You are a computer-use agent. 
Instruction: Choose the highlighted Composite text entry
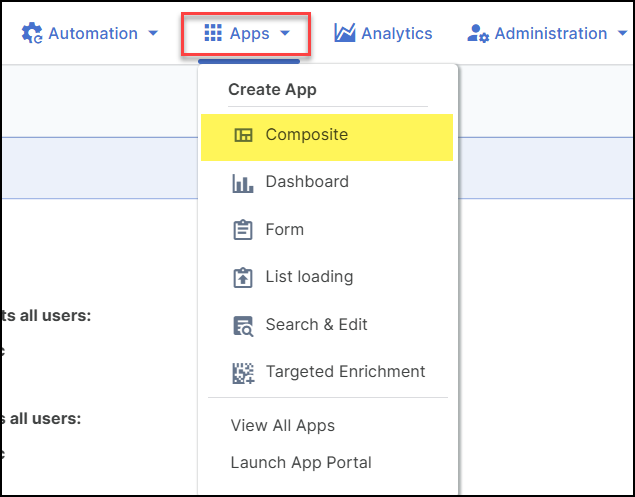[x=307, y=135]
